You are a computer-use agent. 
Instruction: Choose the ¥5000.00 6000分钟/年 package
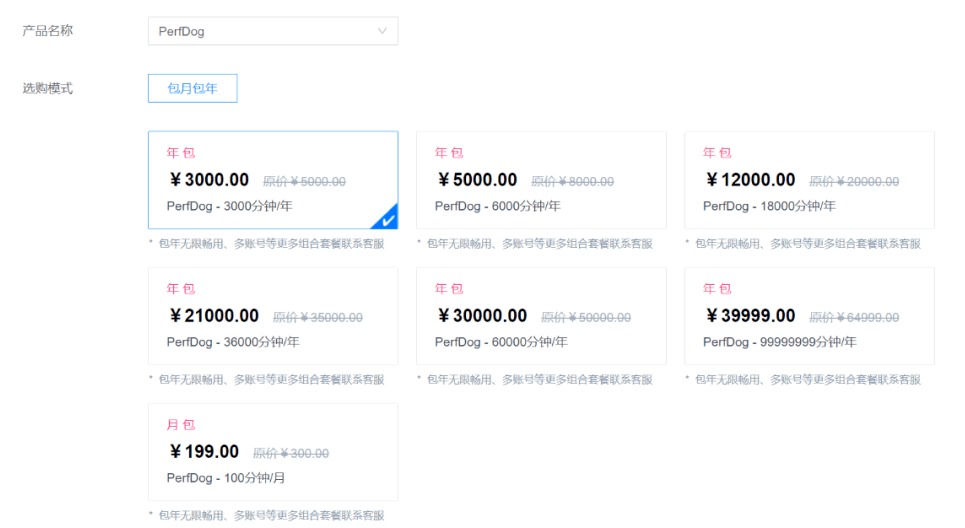click(x=541, y=180)
